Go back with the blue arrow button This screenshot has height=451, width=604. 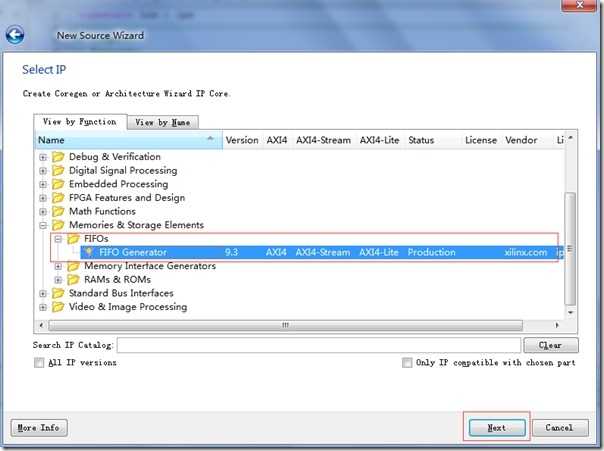[x=15, y=35]
